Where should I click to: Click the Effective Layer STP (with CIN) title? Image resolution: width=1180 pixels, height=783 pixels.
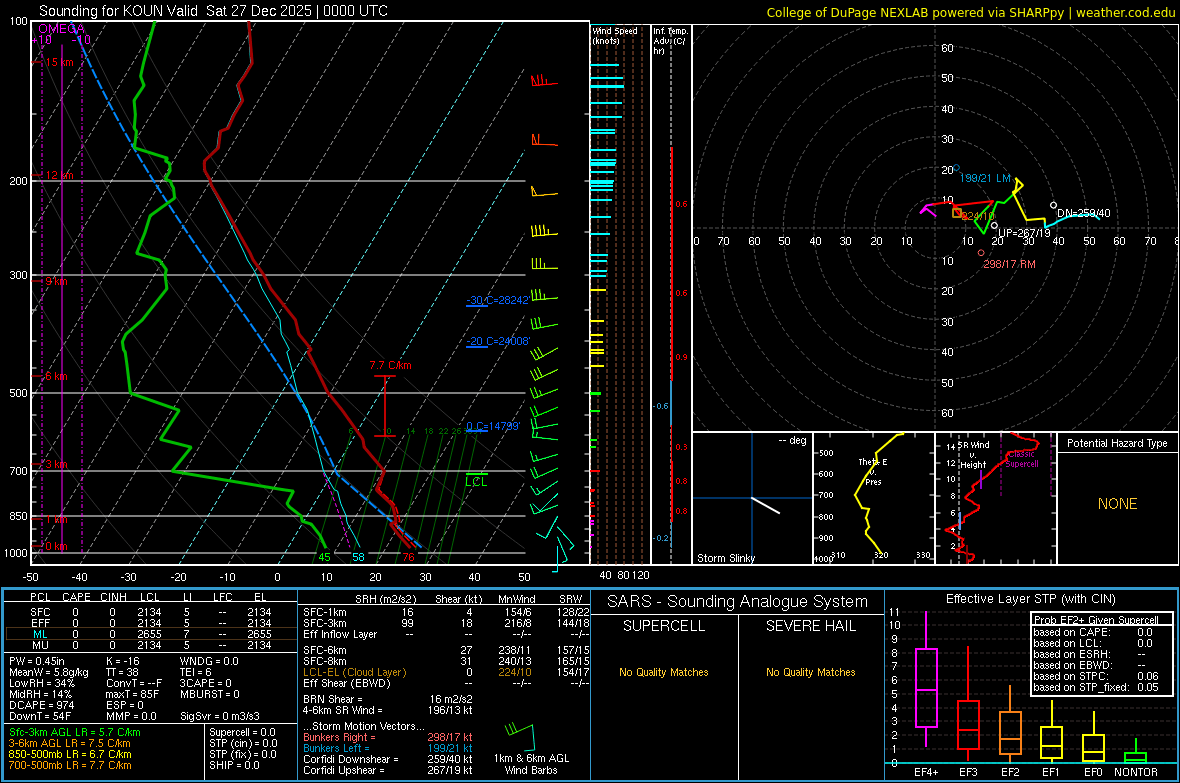coord(1030,599)
